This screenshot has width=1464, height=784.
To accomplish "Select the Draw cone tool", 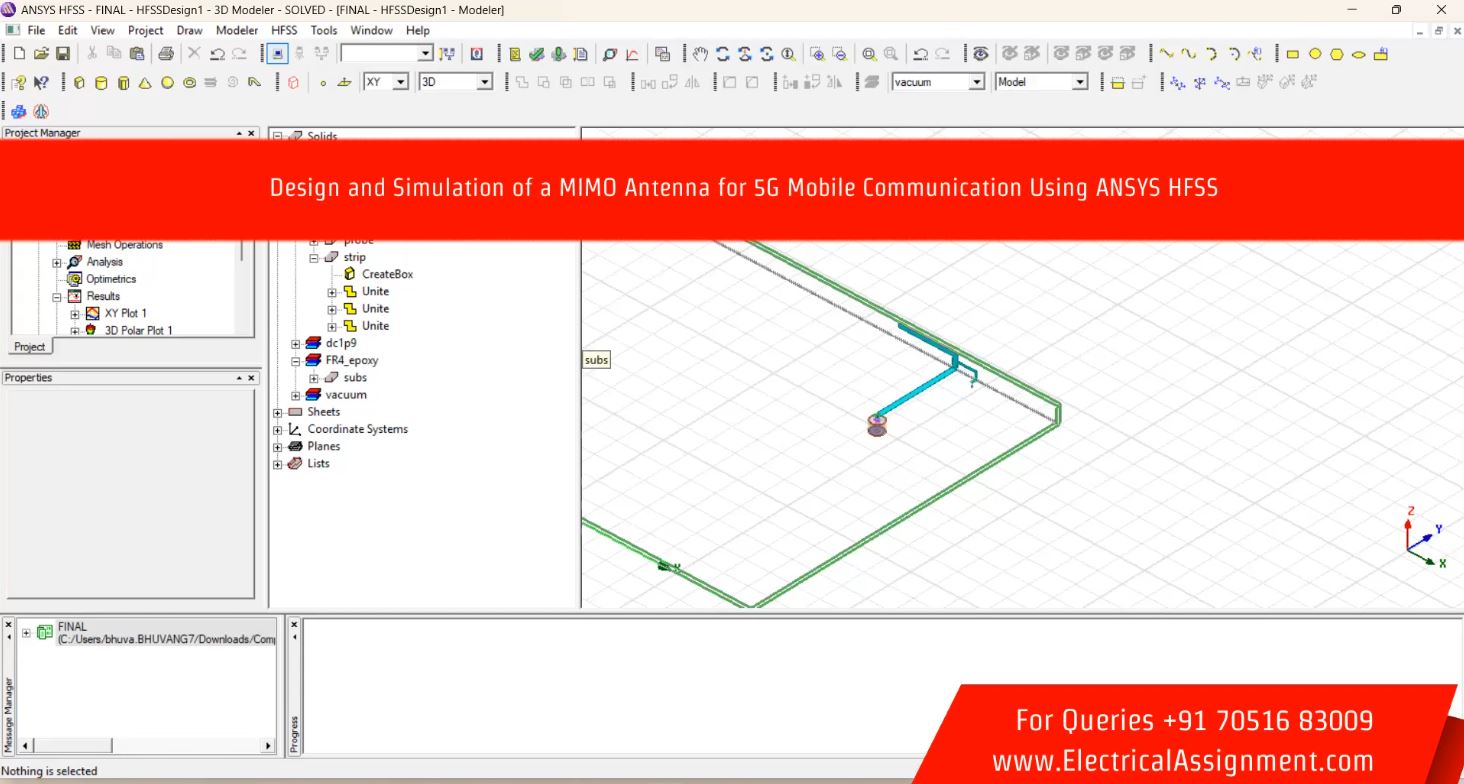I will point(145,83).
